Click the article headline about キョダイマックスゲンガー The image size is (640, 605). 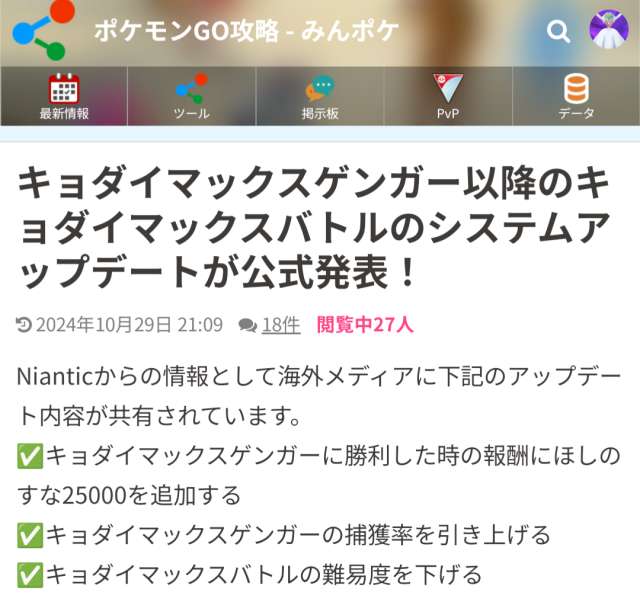[x=314, y=227]
